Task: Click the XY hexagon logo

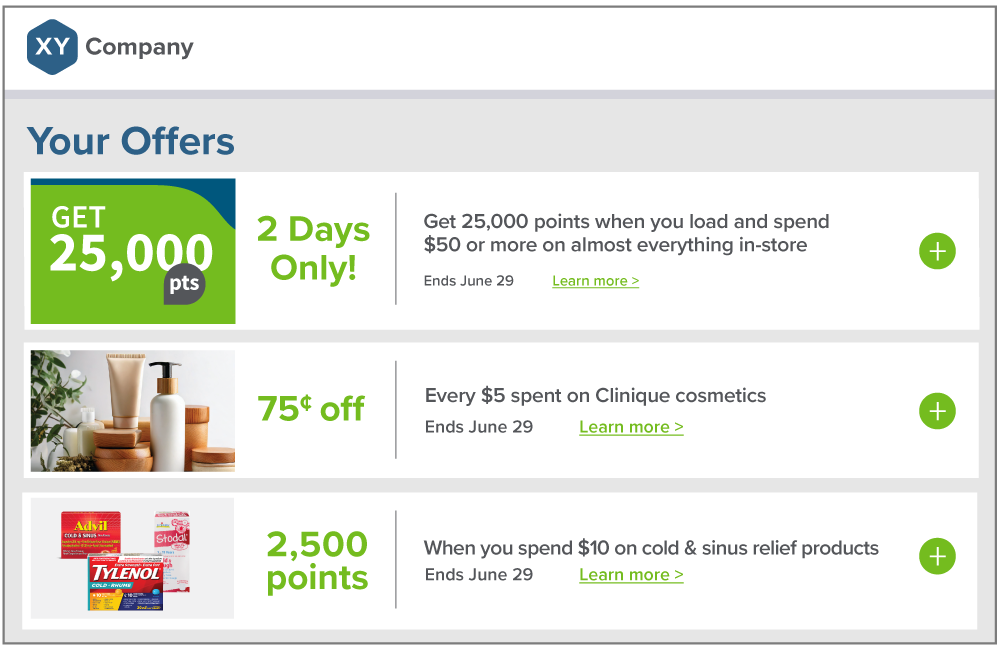Action: click(x=52, y=47)
